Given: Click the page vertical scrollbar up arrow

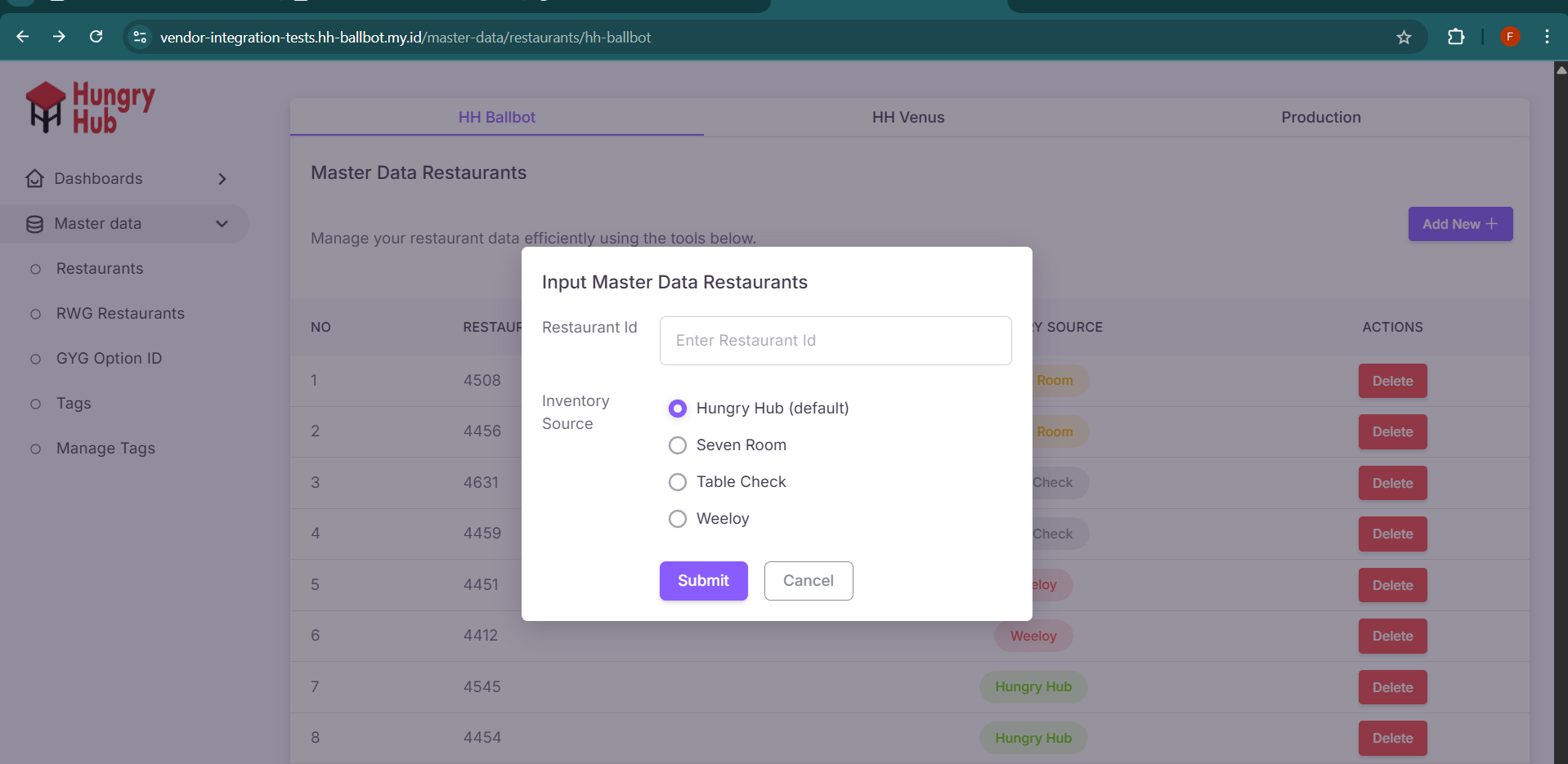Looking at the screenshot, I should click(x=1561, y=70).
